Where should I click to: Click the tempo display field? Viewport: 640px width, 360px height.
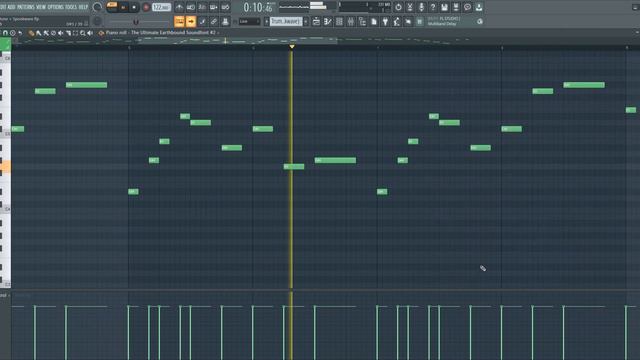click(x=161, y=7)
